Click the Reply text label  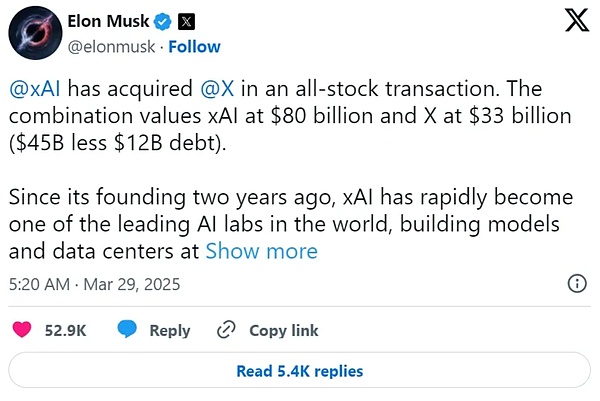(169, 330)
